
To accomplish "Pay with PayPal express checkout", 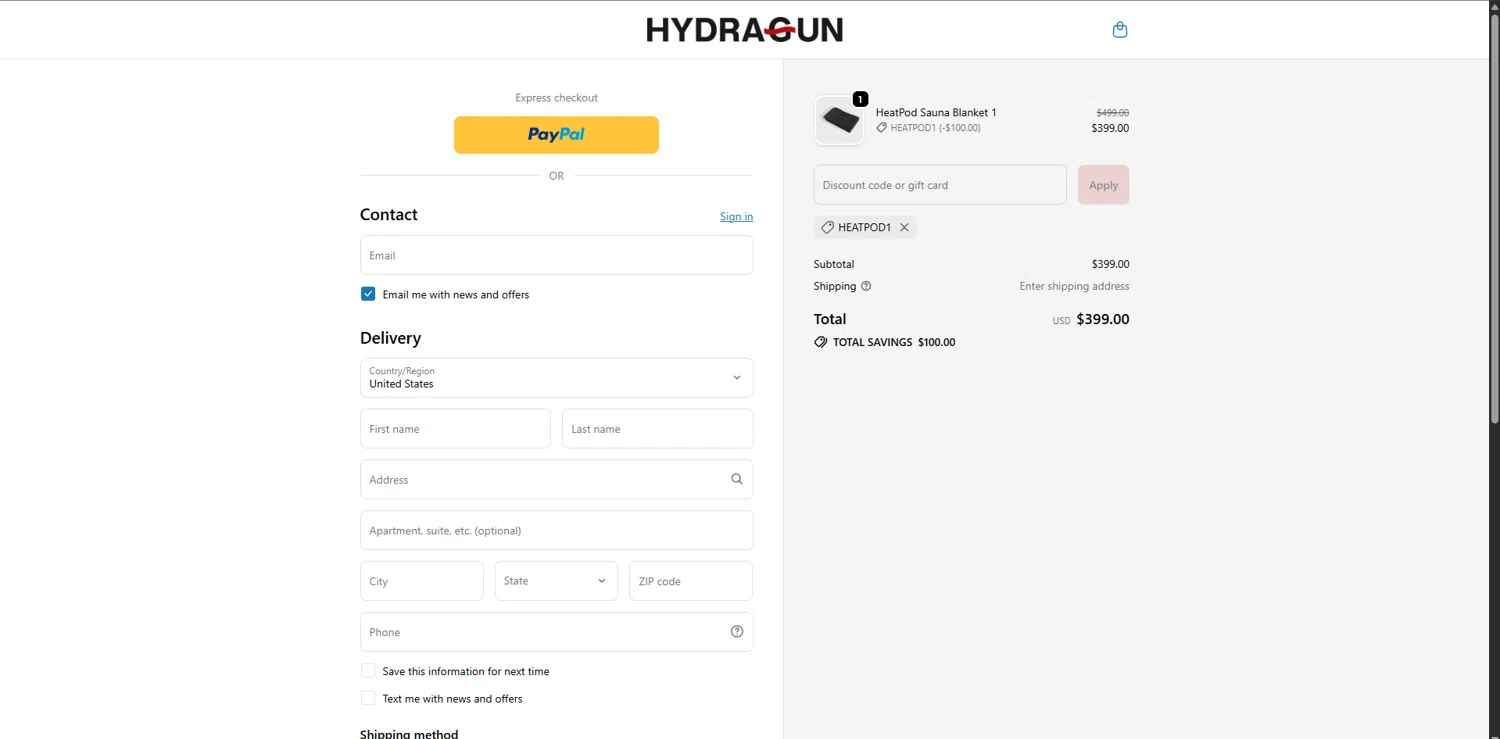I will point(556,135).
